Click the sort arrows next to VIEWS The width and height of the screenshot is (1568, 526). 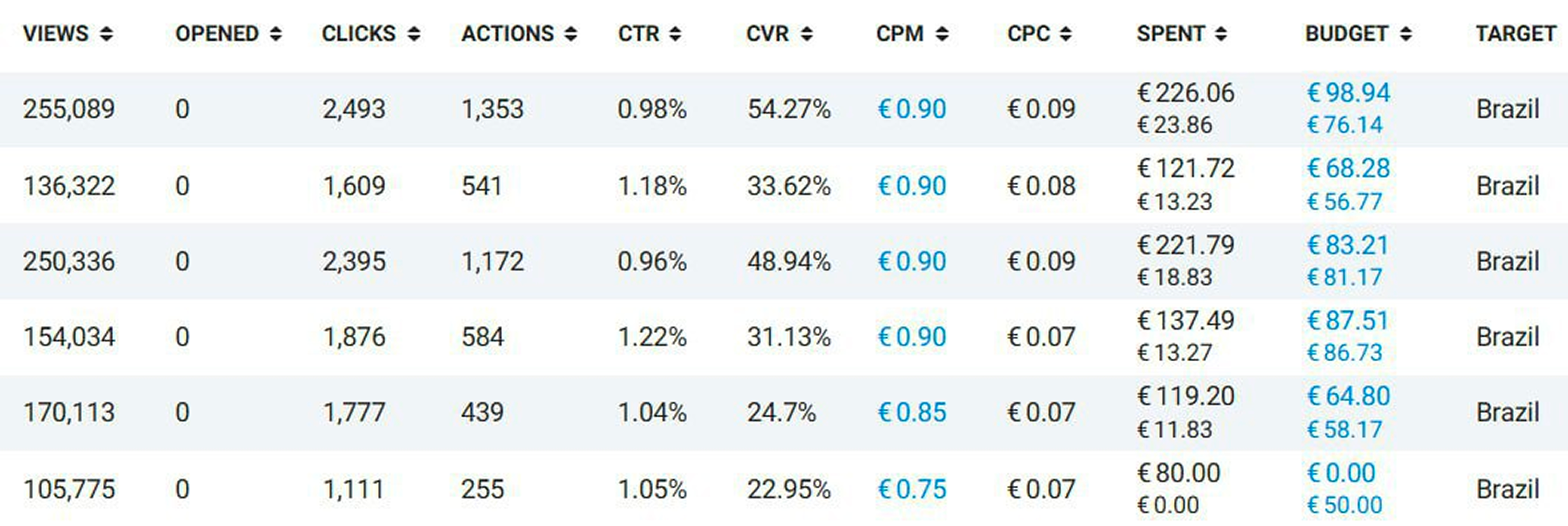pyautogui.click(x=106, y=34)
